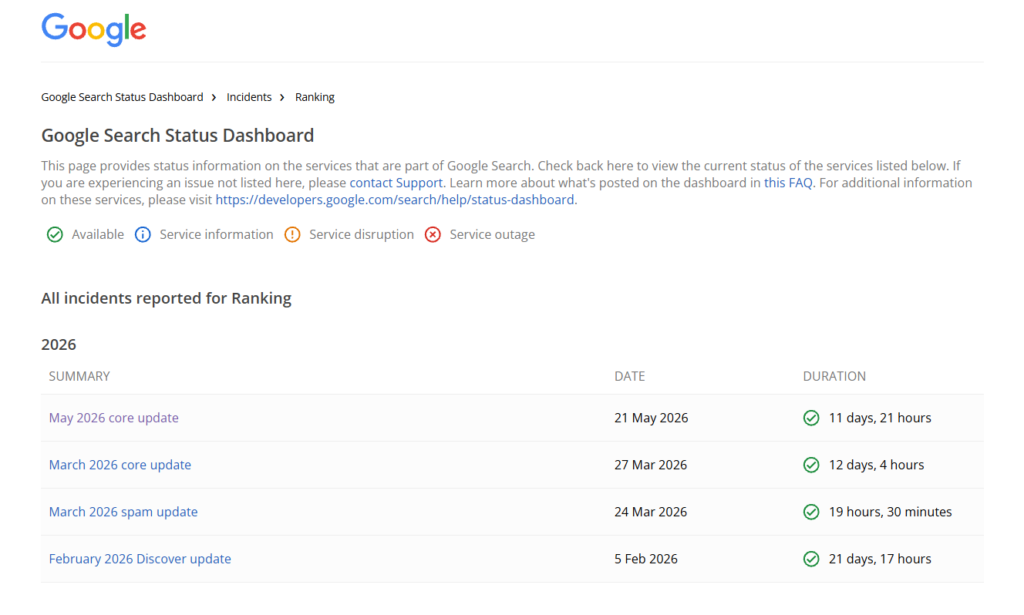
Task: Open the contact Support link
Action: point(396,183)
